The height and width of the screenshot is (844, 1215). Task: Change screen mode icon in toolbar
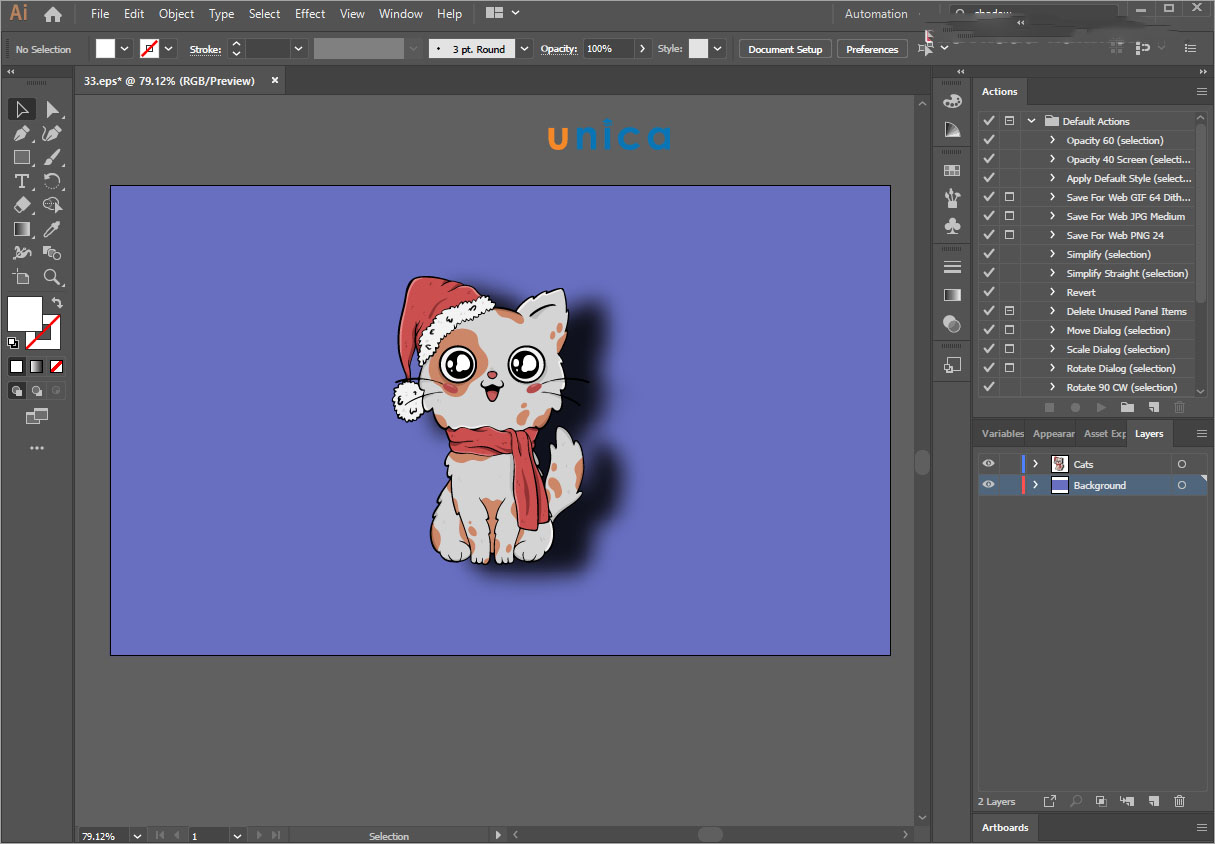[37, 415]
